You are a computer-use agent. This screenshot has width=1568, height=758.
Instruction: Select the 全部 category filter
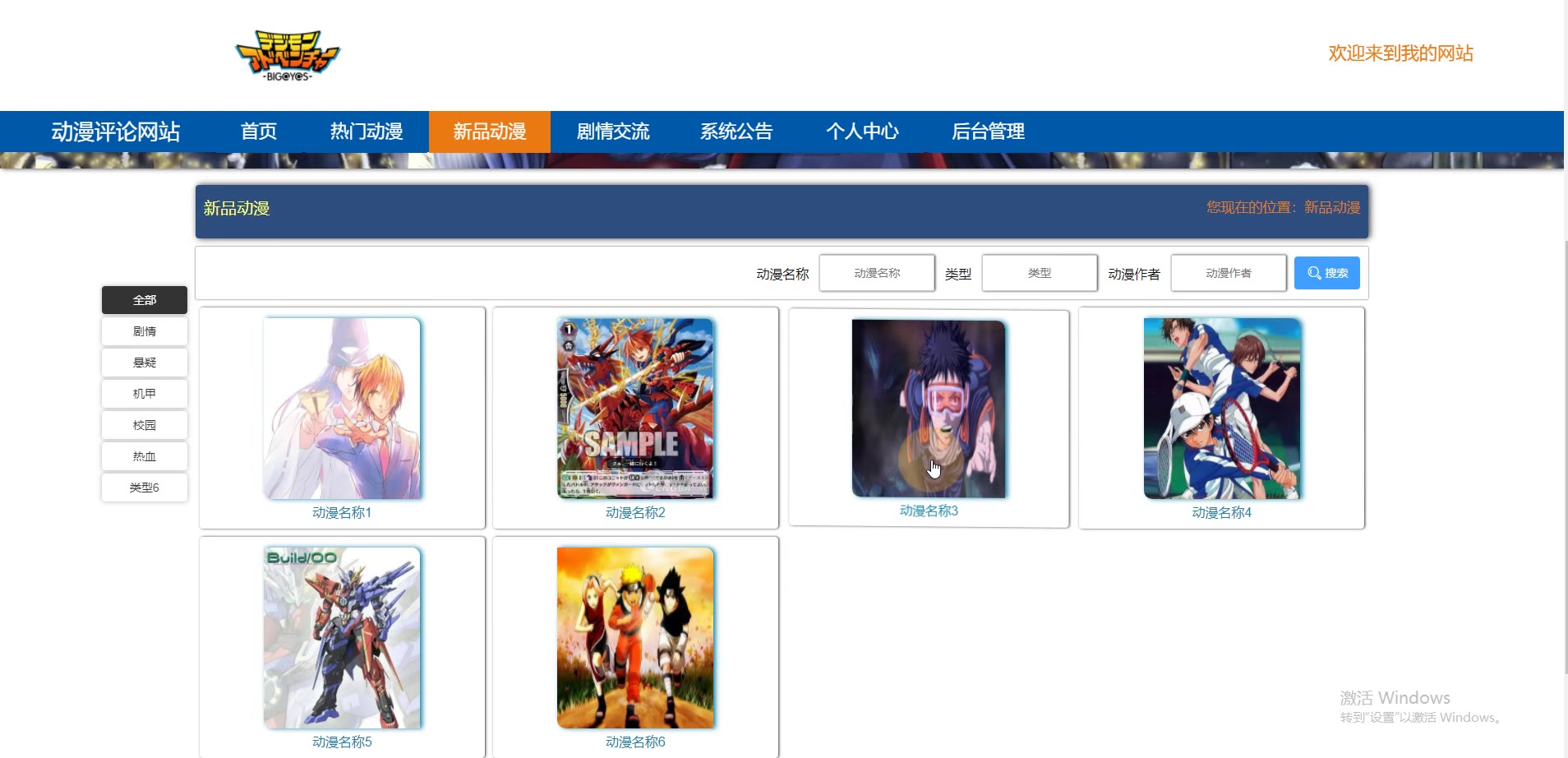pyautogui.click(x=145, y=300)
